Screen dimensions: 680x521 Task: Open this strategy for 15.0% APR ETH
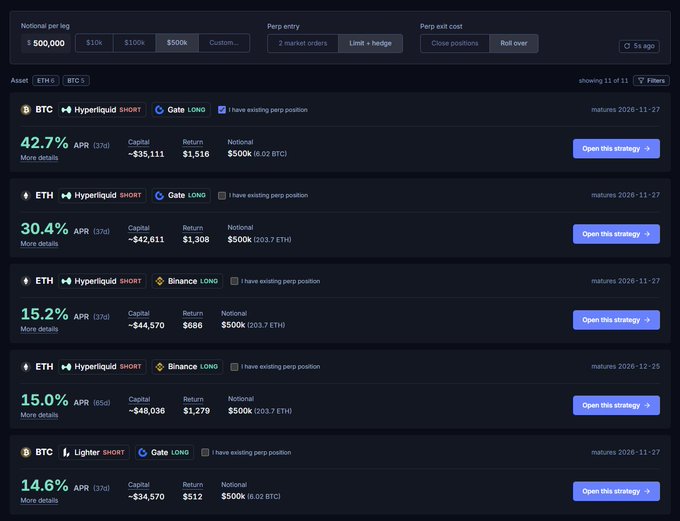(x=616, y=406)
